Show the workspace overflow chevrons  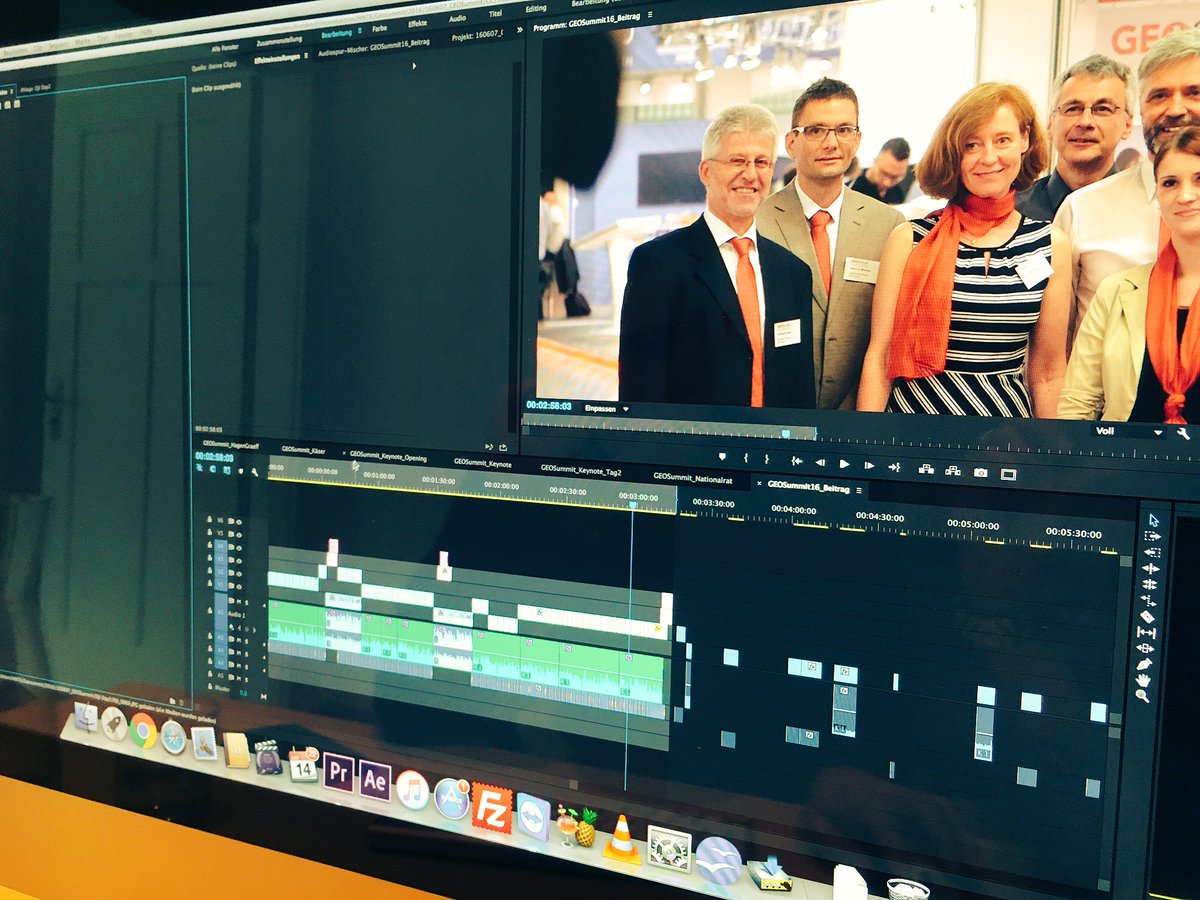point(520,30)
